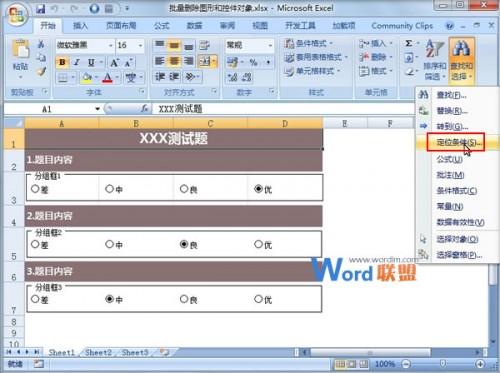Select 优 radio in 分组框2
The image size is (500, 373).
click(258, 244)
